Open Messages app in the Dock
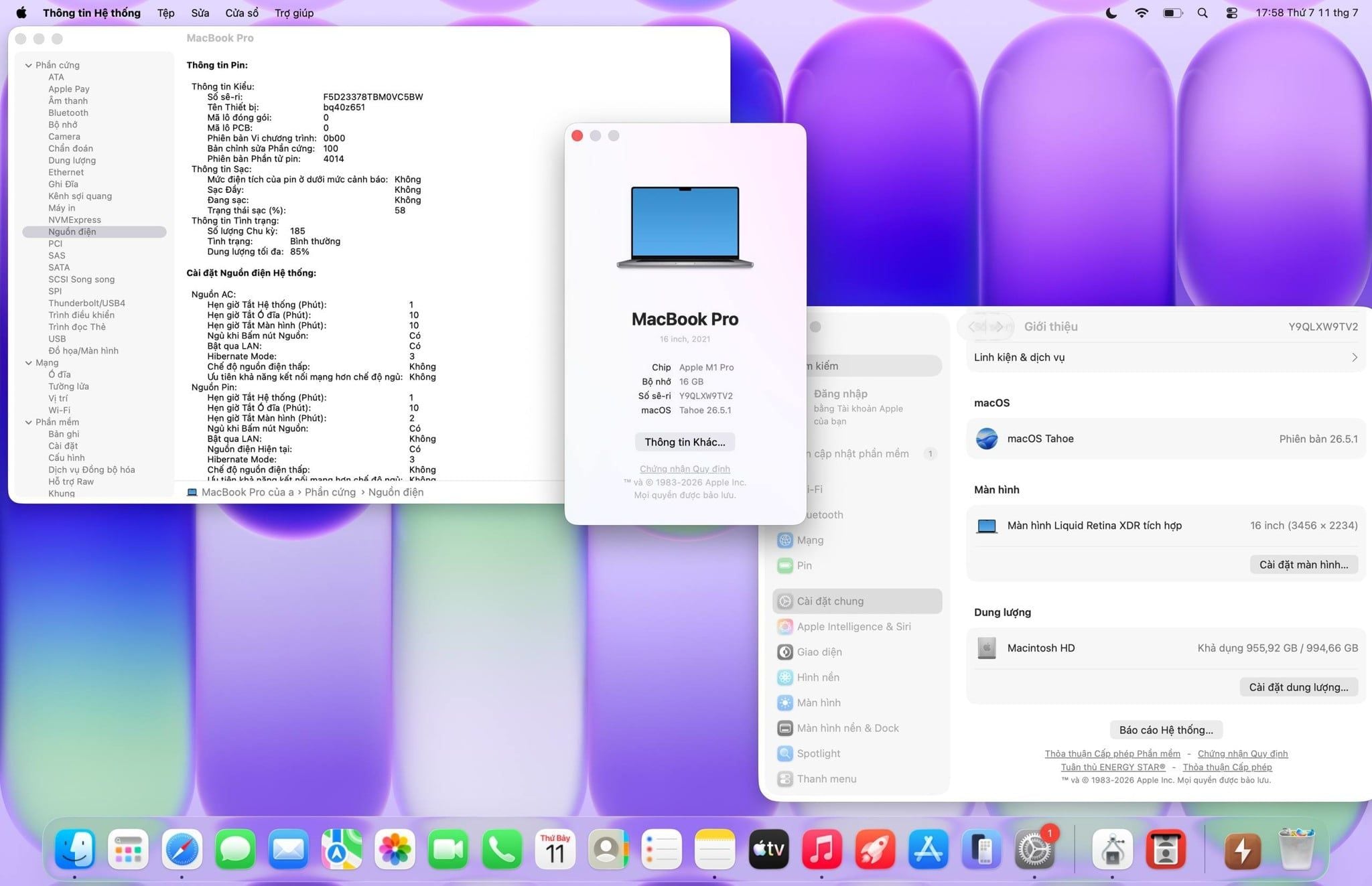Viewport: 1372px width, 886px height. coord(235,848)
